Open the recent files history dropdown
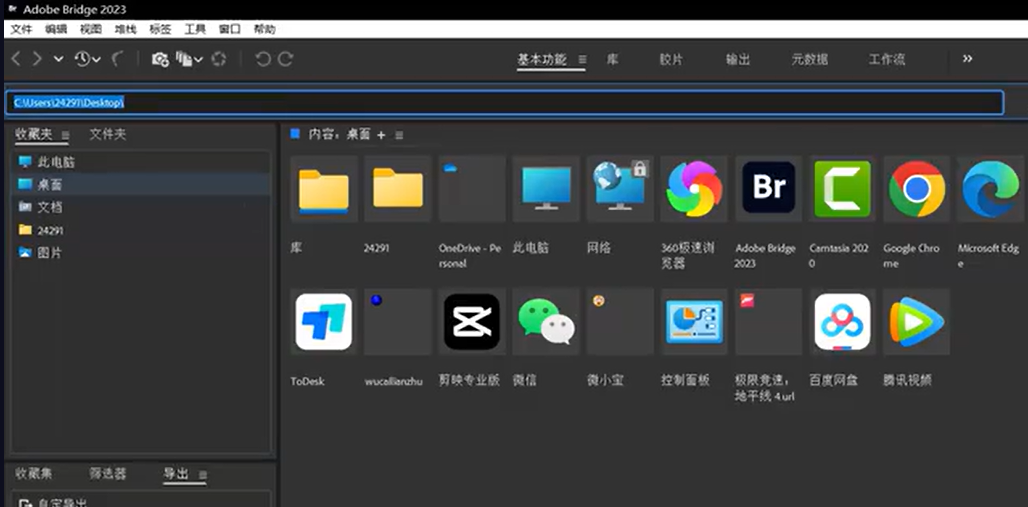 pos(87,59)
